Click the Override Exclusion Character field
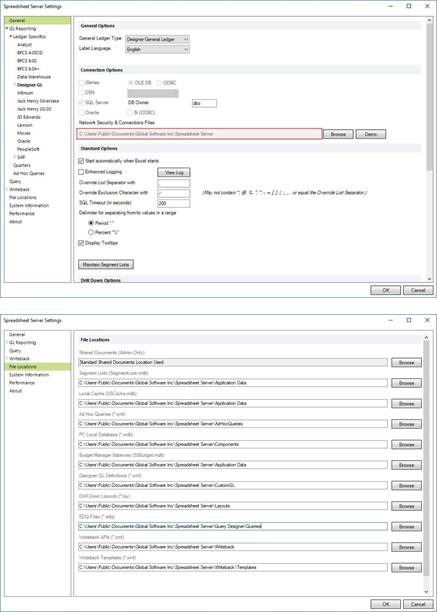437x612 pixels. tap(174, 193)
